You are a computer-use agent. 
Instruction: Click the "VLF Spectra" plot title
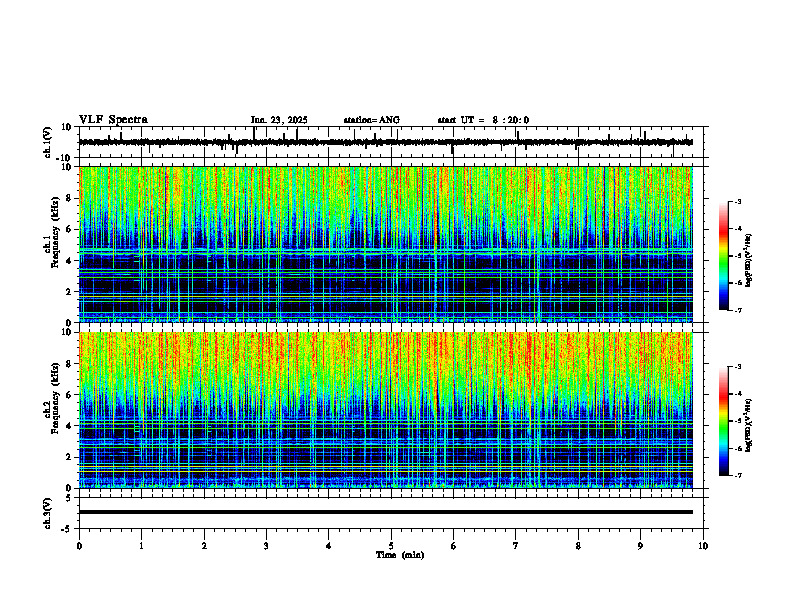point(113,120)
